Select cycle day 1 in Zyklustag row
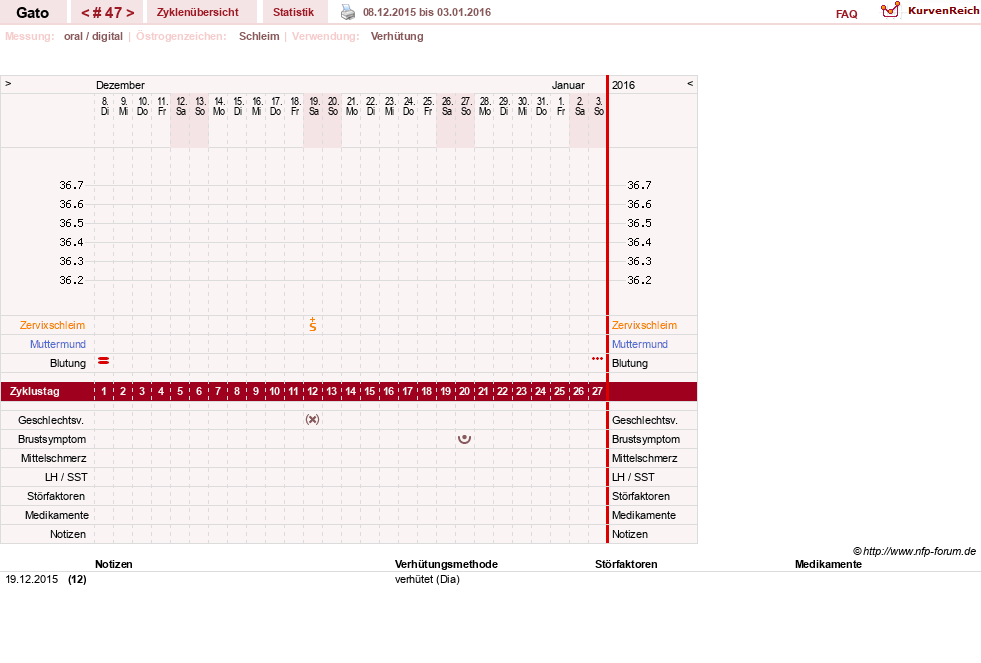Viewport: 981px width, 663px height. point(104,391)
